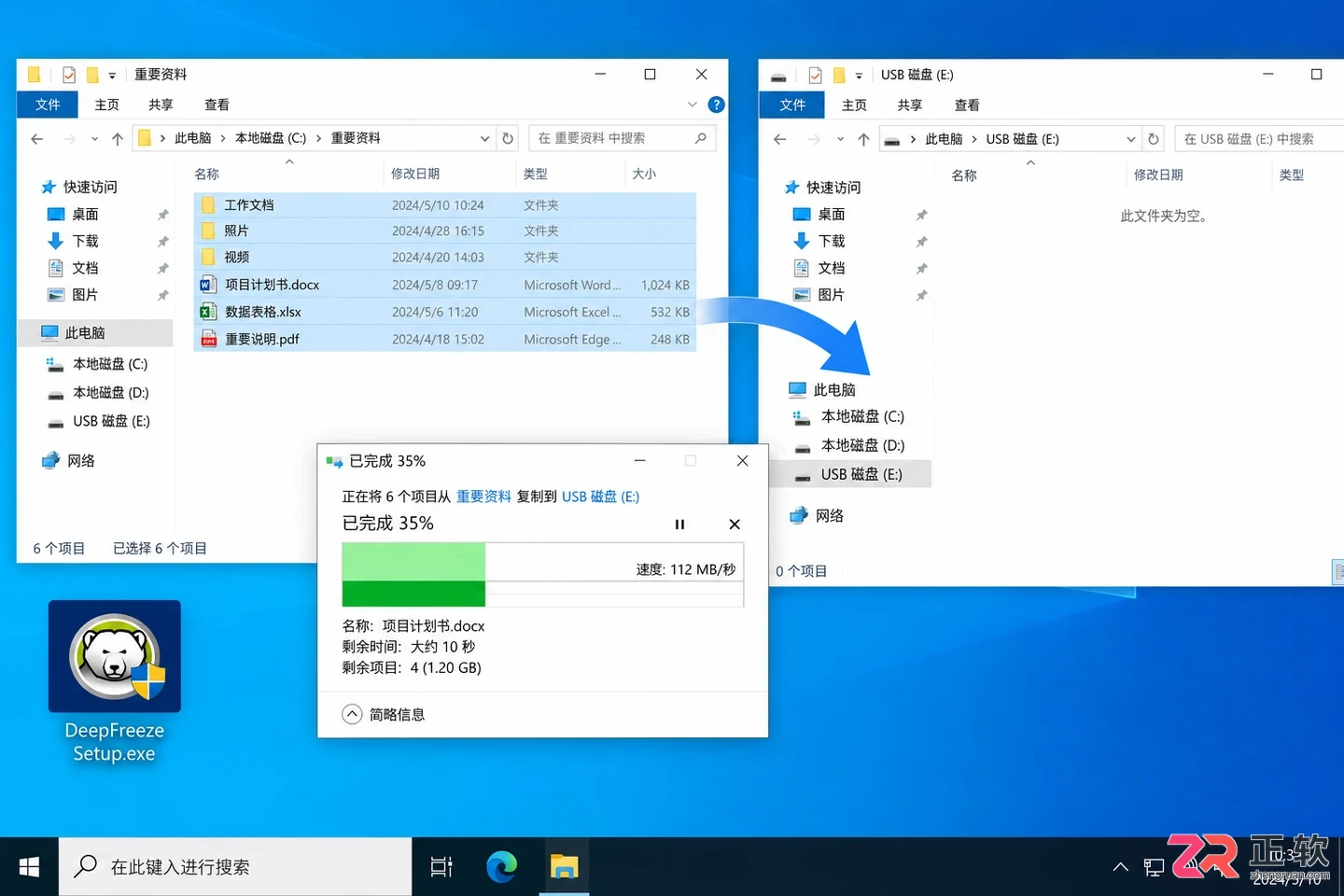This screenshot has height=896, width=1344.
Task: Open the 文件 tab in 重要资料 window
Action: [x=48, y=105]
